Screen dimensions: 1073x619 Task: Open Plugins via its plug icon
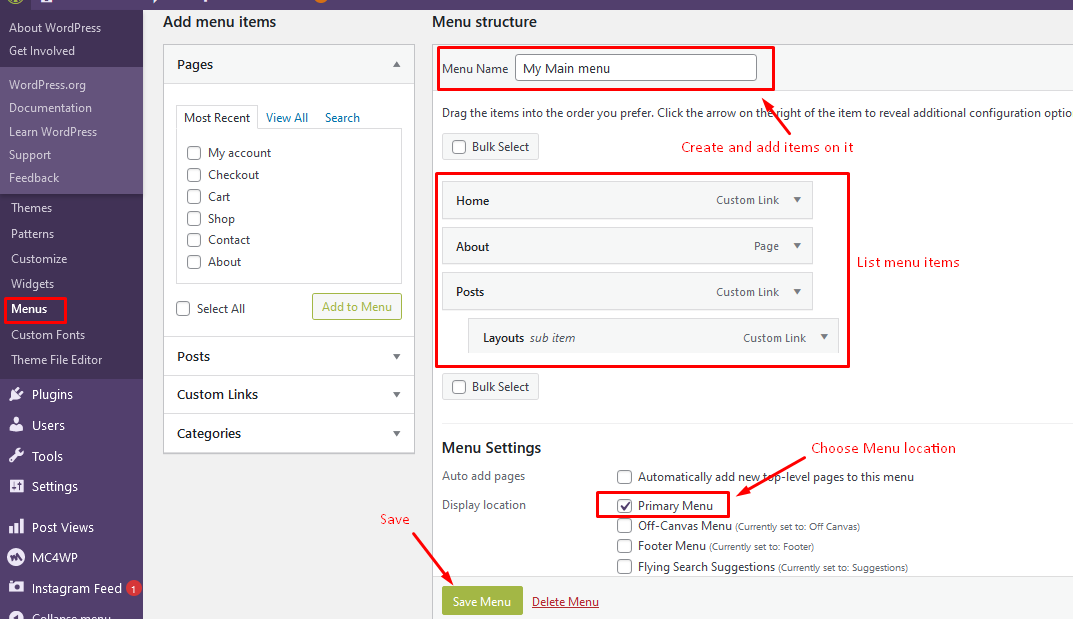tap(16, 394)
